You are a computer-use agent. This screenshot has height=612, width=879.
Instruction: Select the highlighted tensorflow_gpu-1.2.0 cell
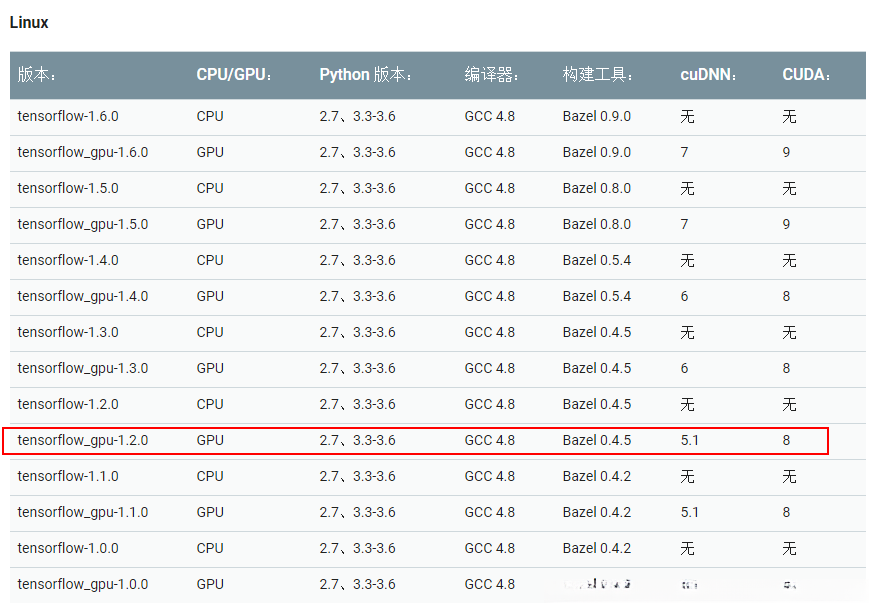pyautogui.click(x=83, y=440)
